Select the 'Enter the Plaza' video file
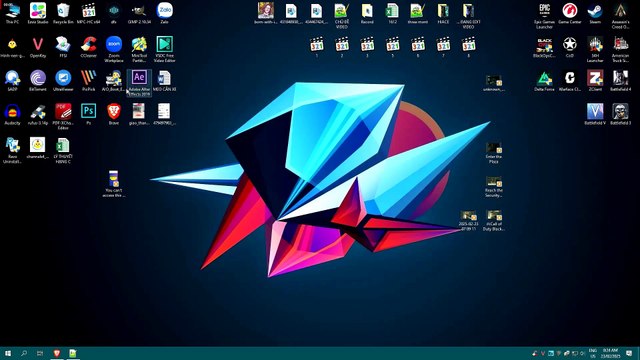This screenshot has height=360, width=640. [493, 153]
